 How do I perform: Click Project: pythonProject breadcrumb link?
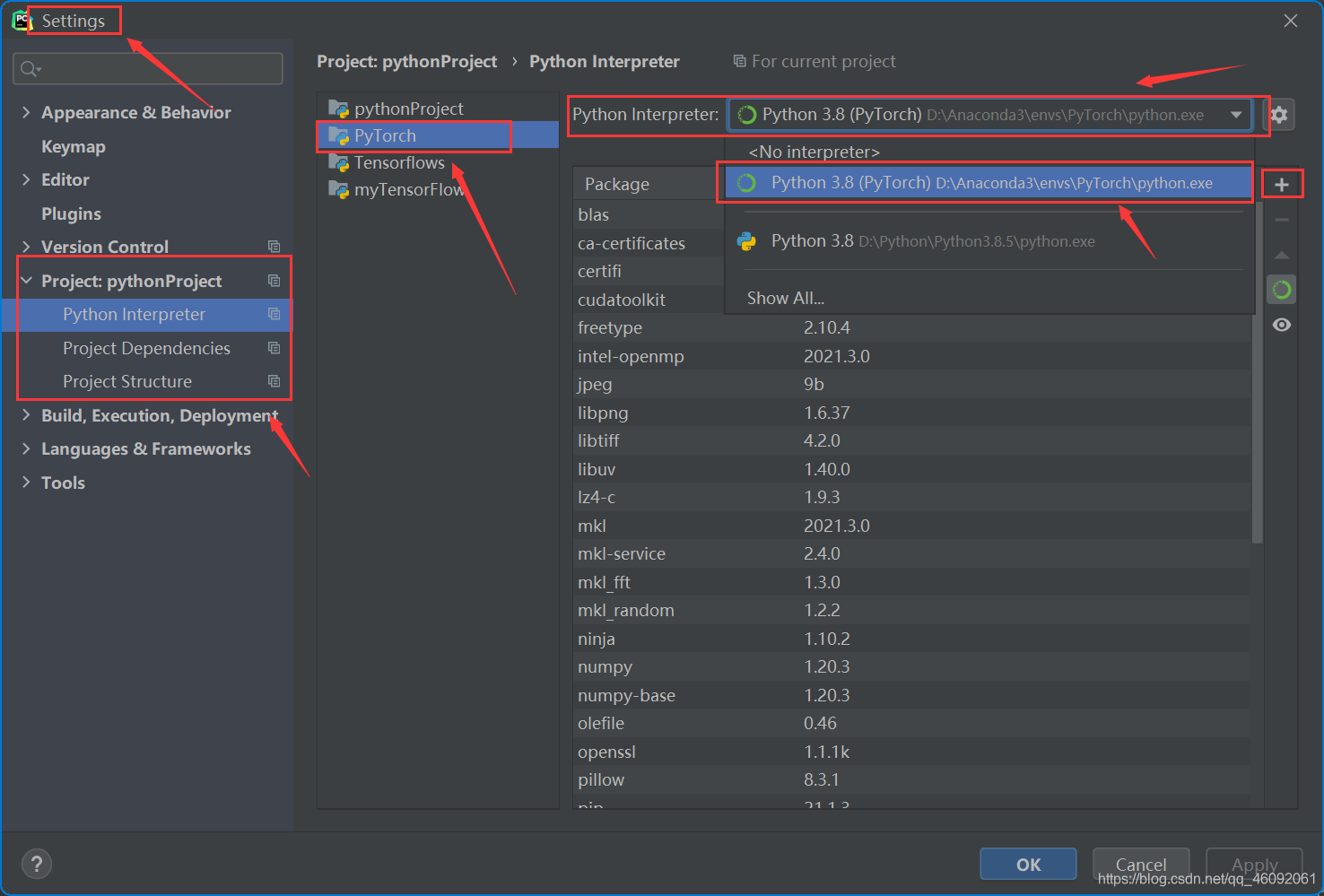[406, 61]
